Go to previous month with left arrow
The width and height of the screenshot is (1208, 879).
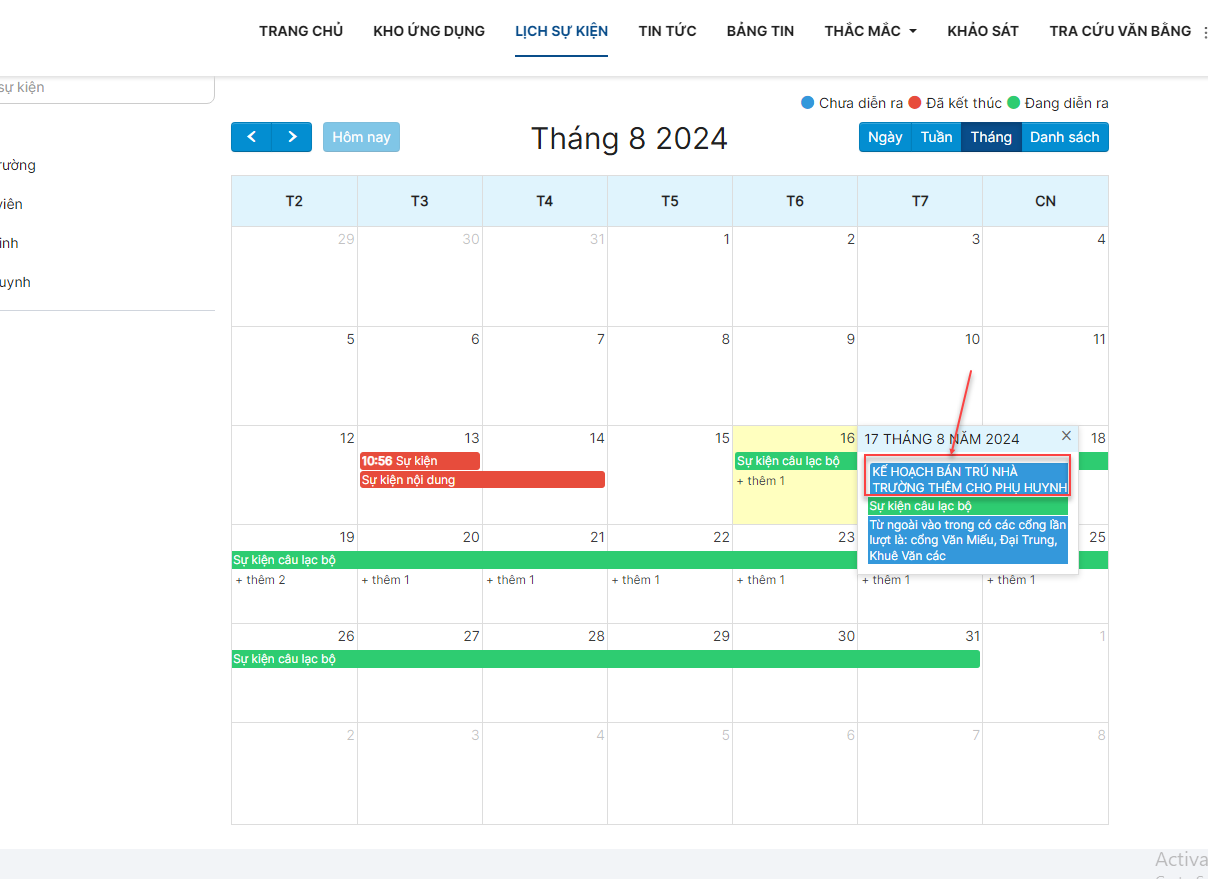251,137
